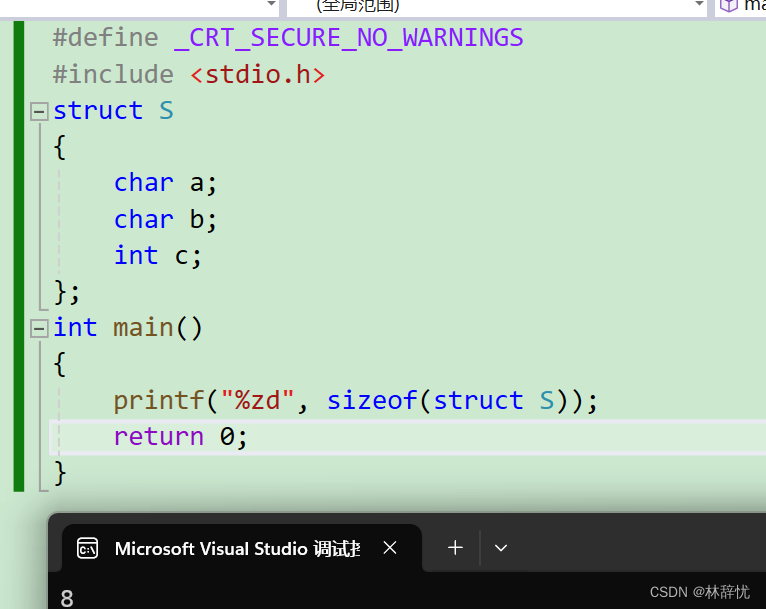Add a new terminal tab with plus button
This screenshot has width=766, height=609.
click(x=455, y=548)
